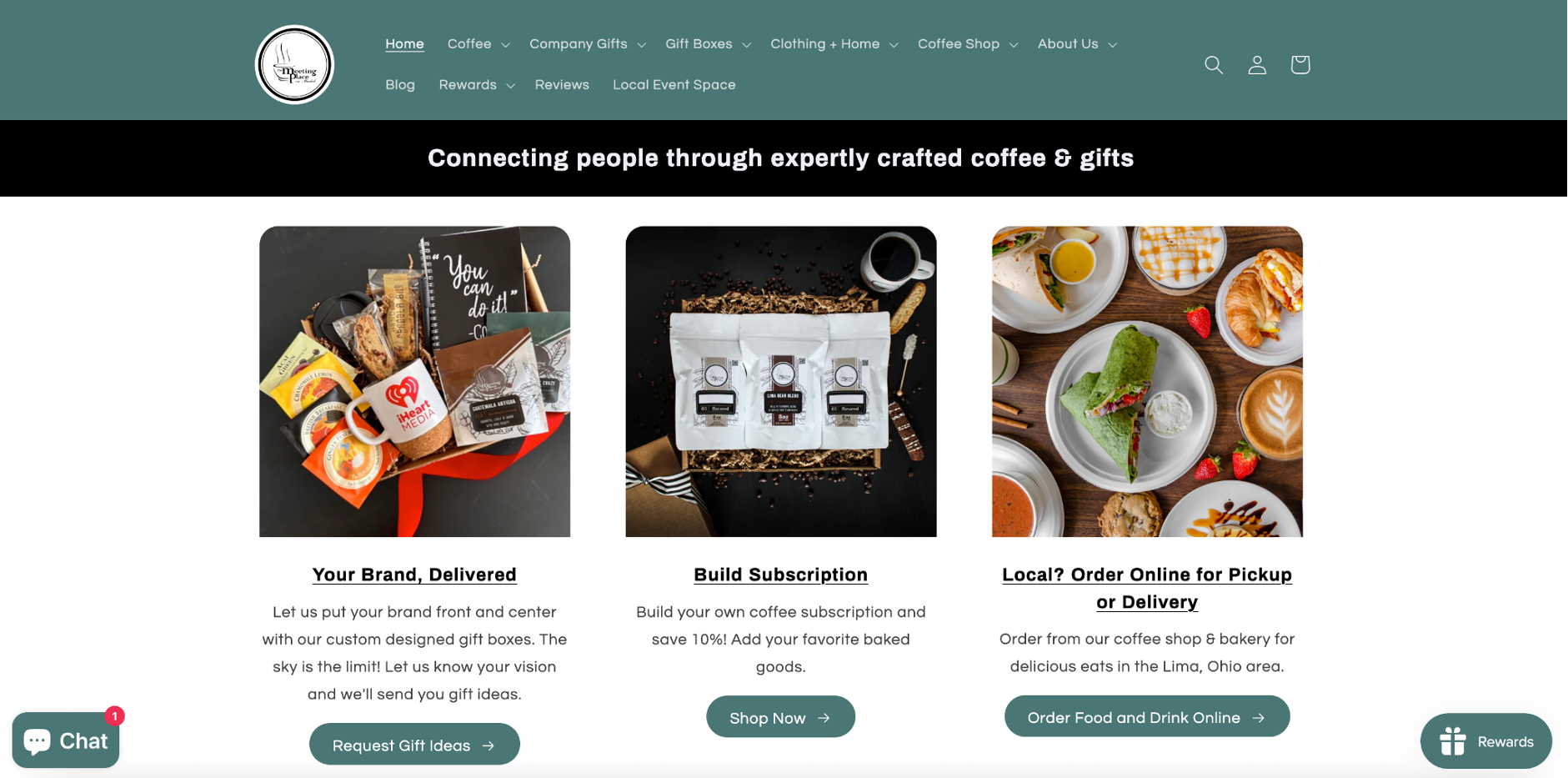The image size is (1568, 778).
Task: Click the arrow on Shop Now button
Action: [x=824, y=718]
